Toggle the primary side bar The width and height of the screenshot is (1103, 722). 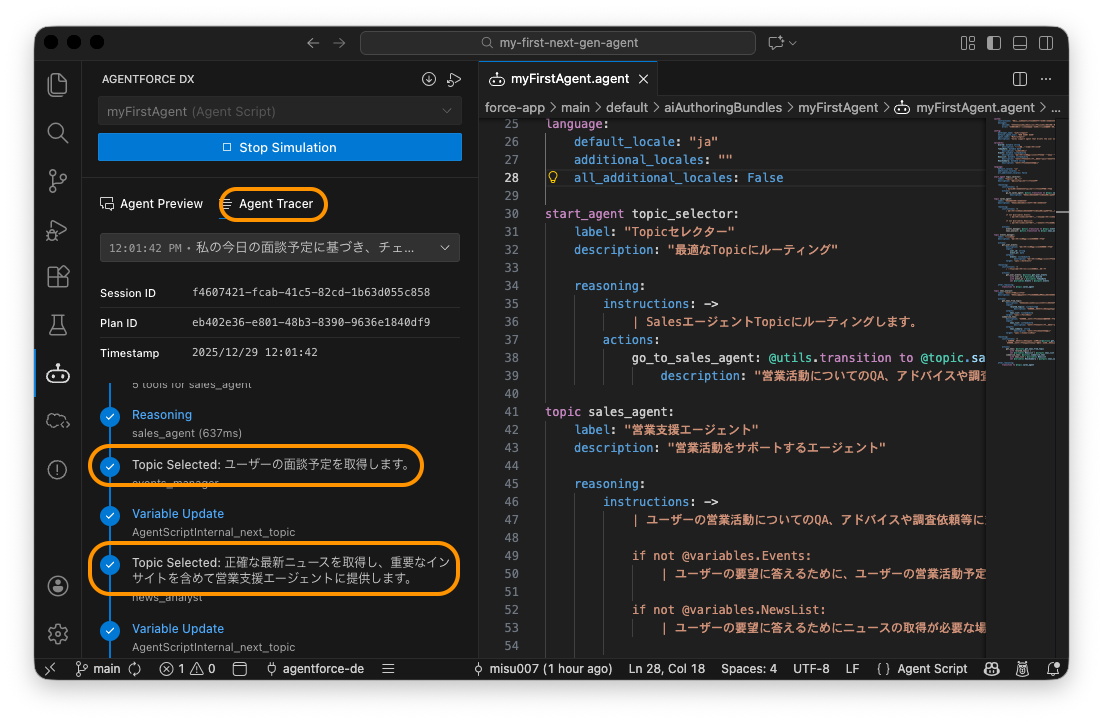pyautogui.click(x=994, y=43)
